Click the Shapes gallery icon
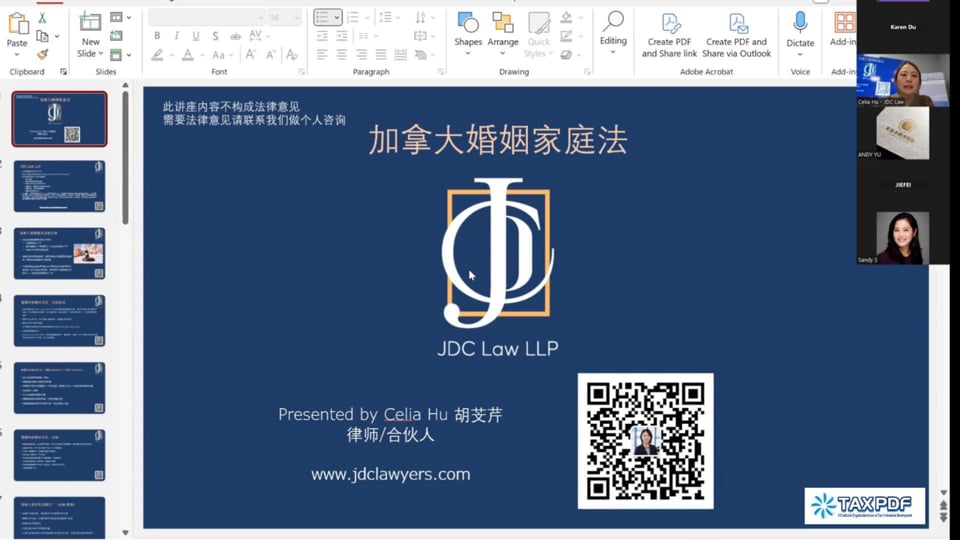Image resolution: width=960 pixels, height=540 pixels. (468, 23)
